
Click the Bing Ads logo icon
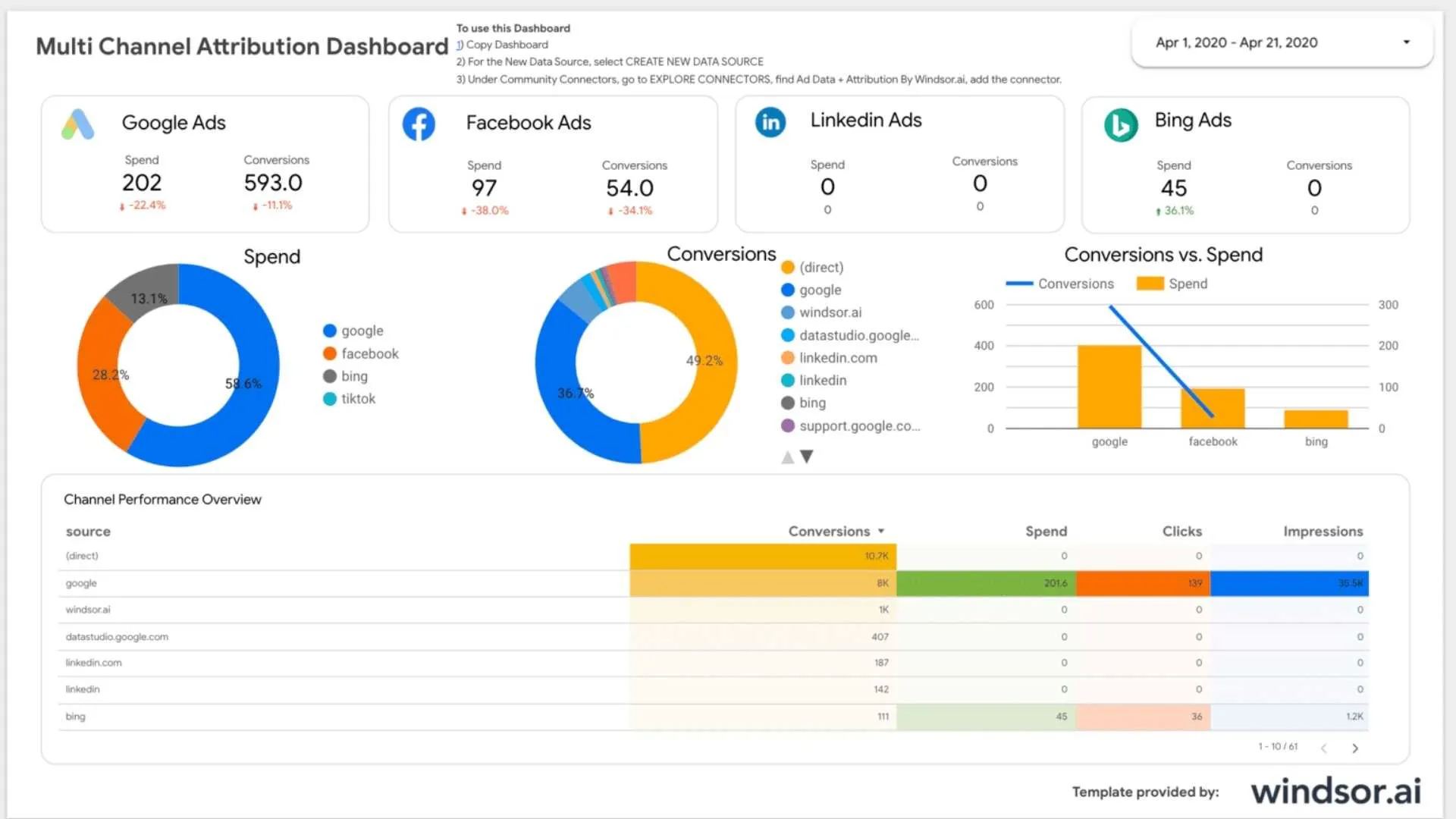(1122, 125)
